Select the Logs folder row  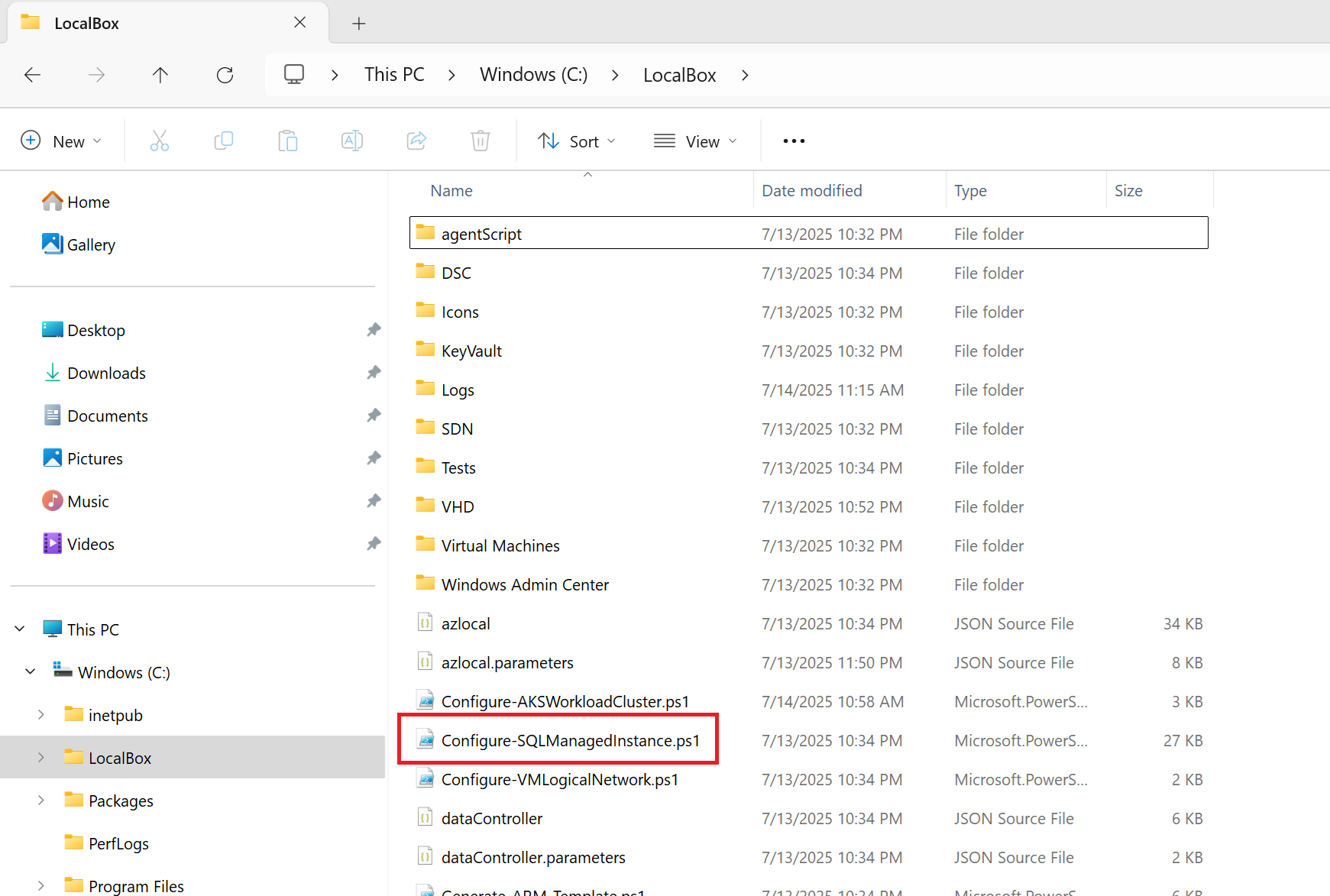pyautogui.click(x=808, y=390)
